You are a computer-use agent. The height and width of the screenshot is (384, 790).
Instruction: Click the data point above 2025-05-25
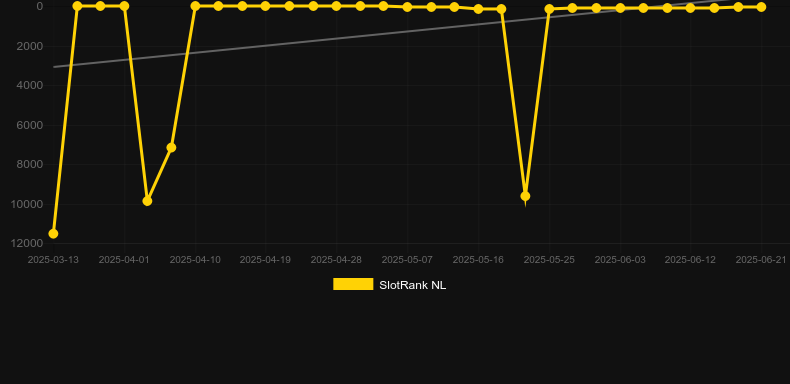(549, 9)
